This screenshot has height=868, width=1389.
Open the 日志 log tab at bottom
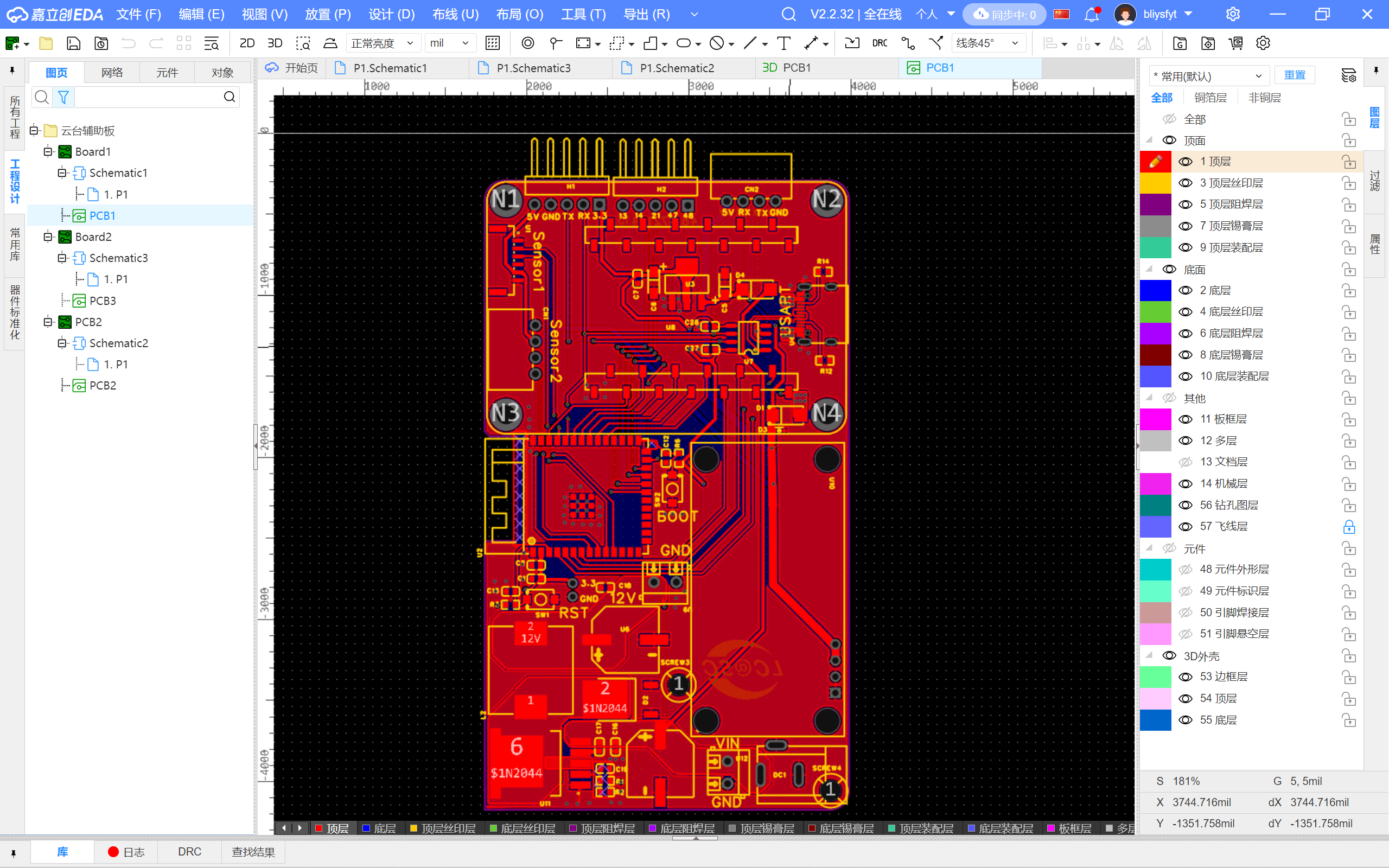pos(126,852)
